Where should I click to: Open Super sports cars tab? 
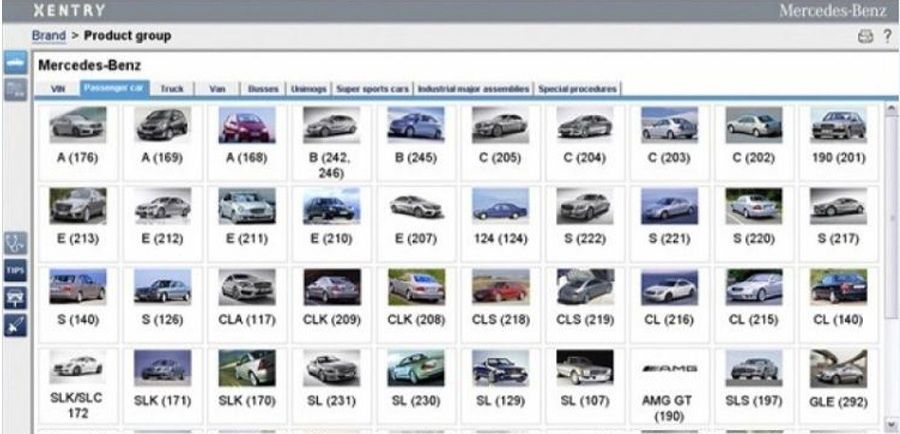click(x=373, y=89)
